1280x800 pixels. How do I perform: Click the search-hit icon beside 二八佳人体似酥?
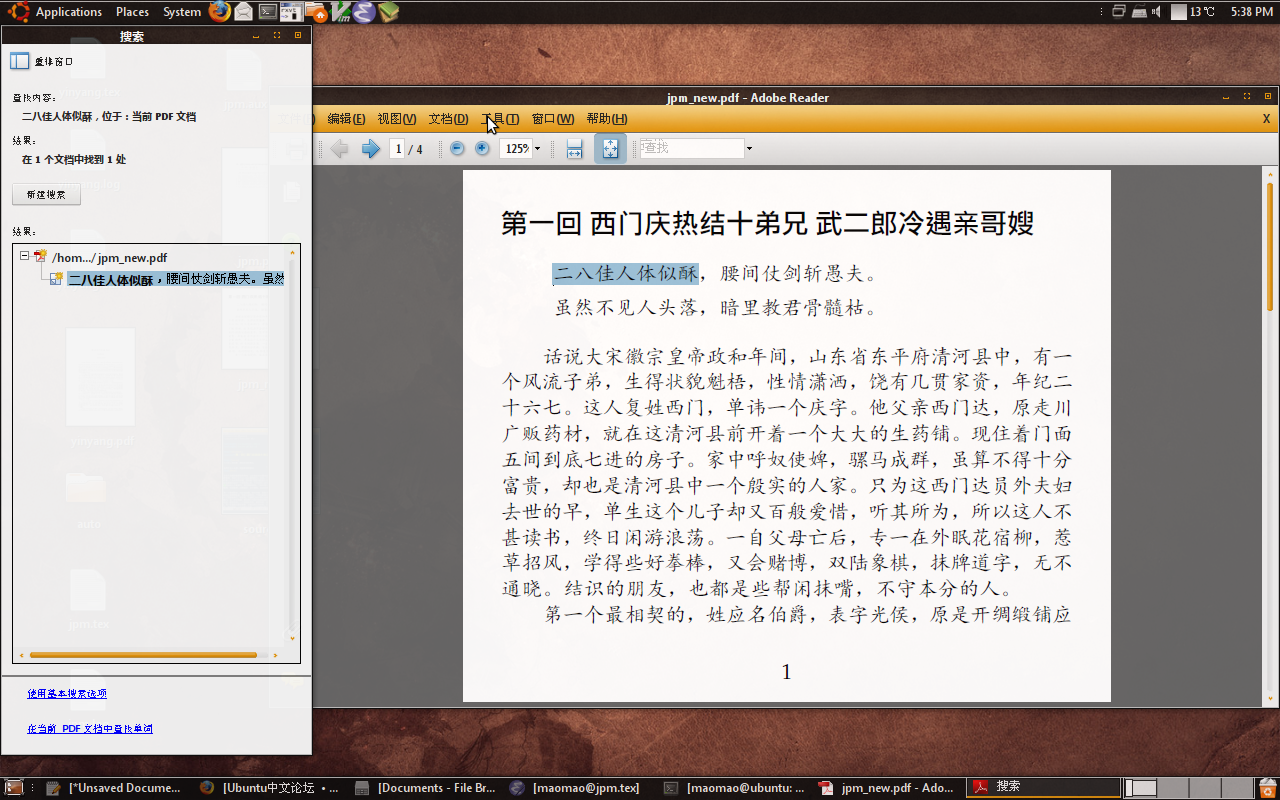(x=57, y=279)
